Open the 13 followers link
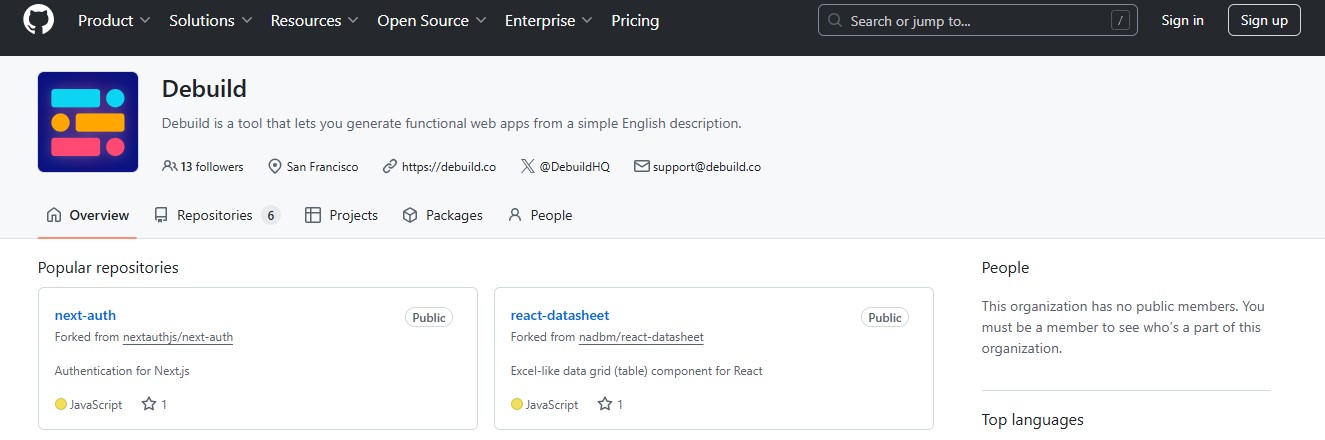1325x440 pixels. 203,167
